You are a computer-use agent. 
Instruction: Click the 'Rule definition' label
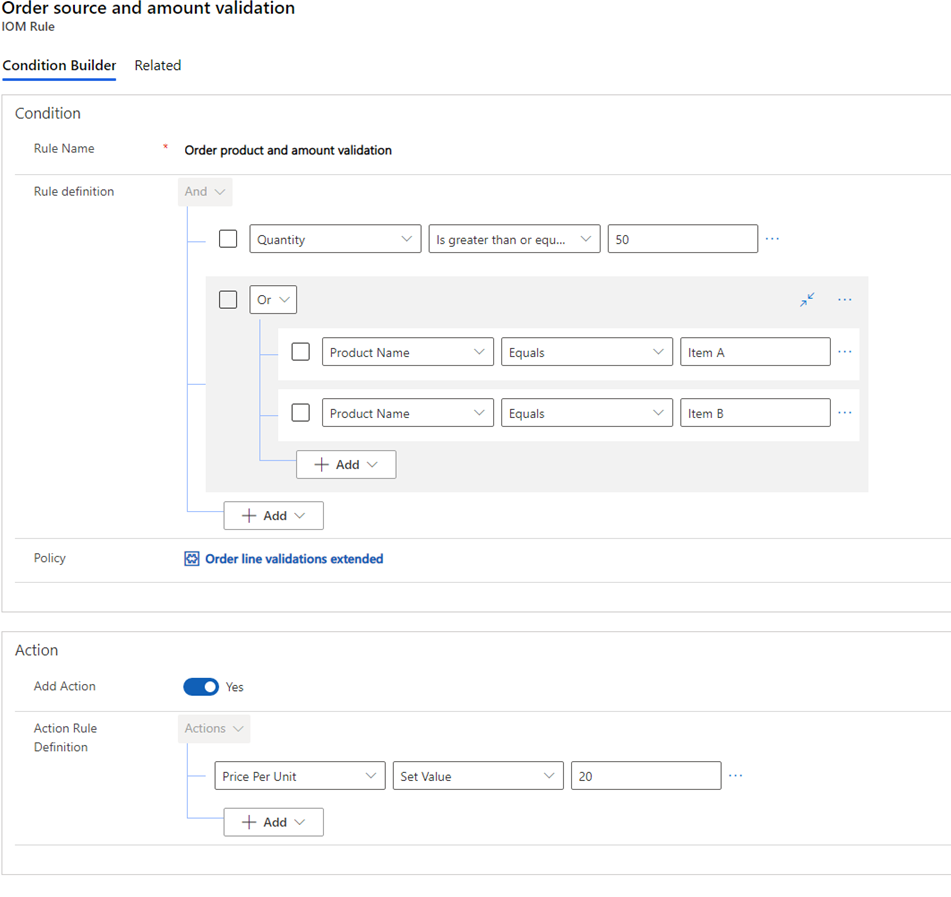(x=74, y=192)
